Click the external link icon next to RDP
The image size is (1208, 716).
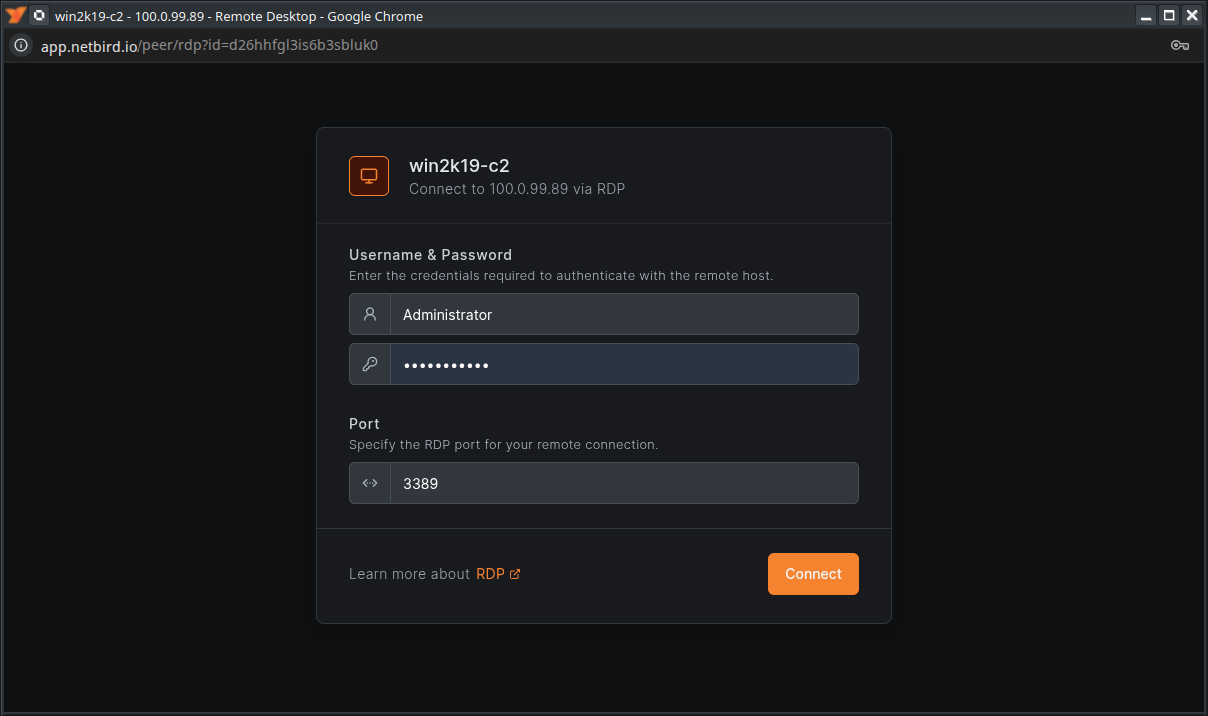click(x=516, y=573)
